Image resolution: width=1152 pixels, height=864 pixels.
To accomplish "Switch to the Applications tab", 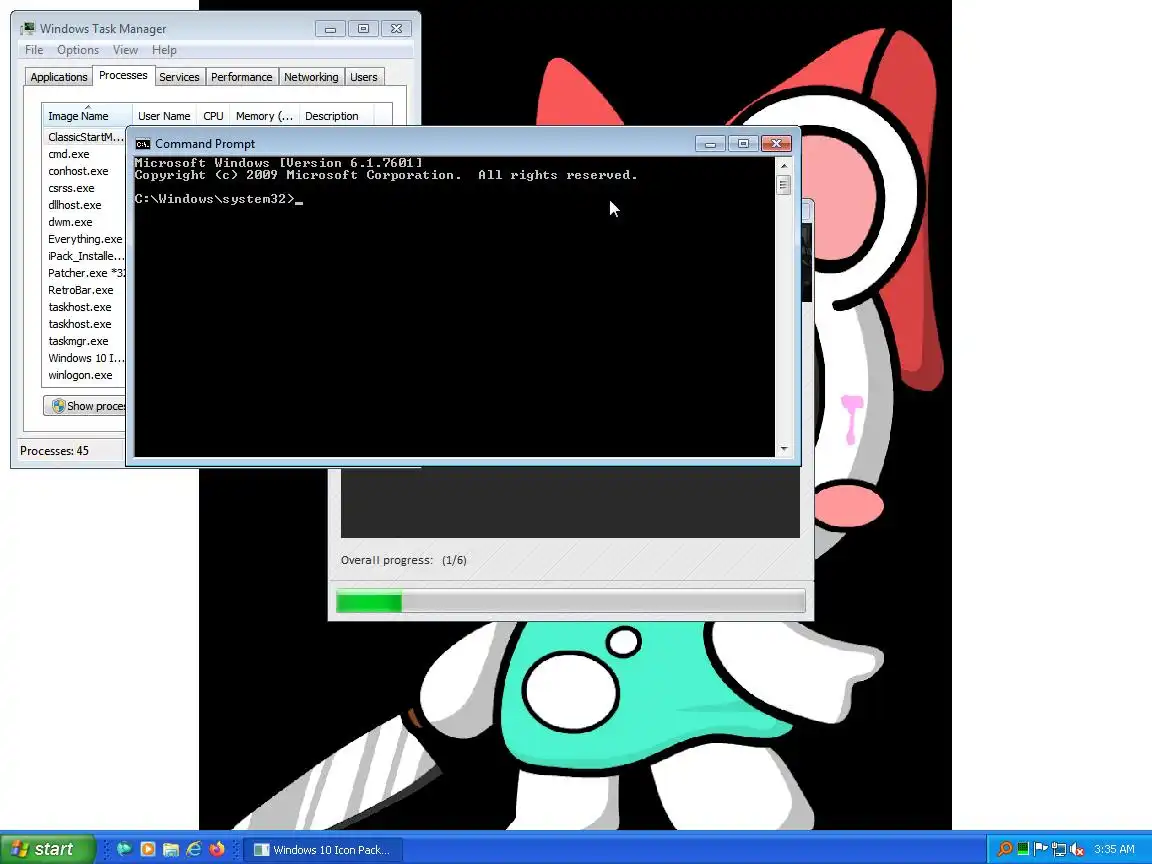I will (x=59, y=77).
